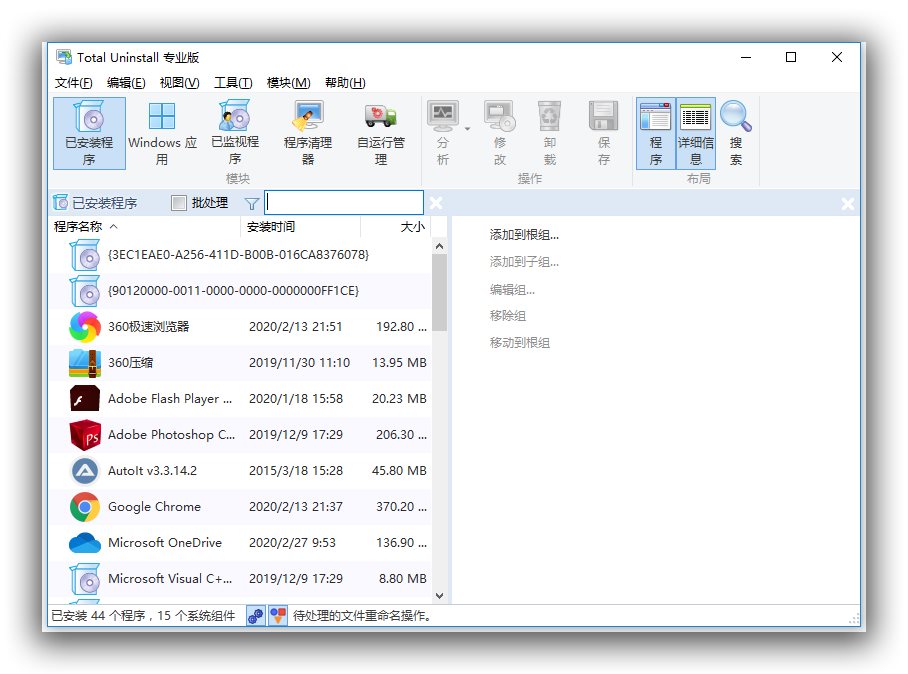
Task: Clear the filter with the X button
Action: [436, 203]
